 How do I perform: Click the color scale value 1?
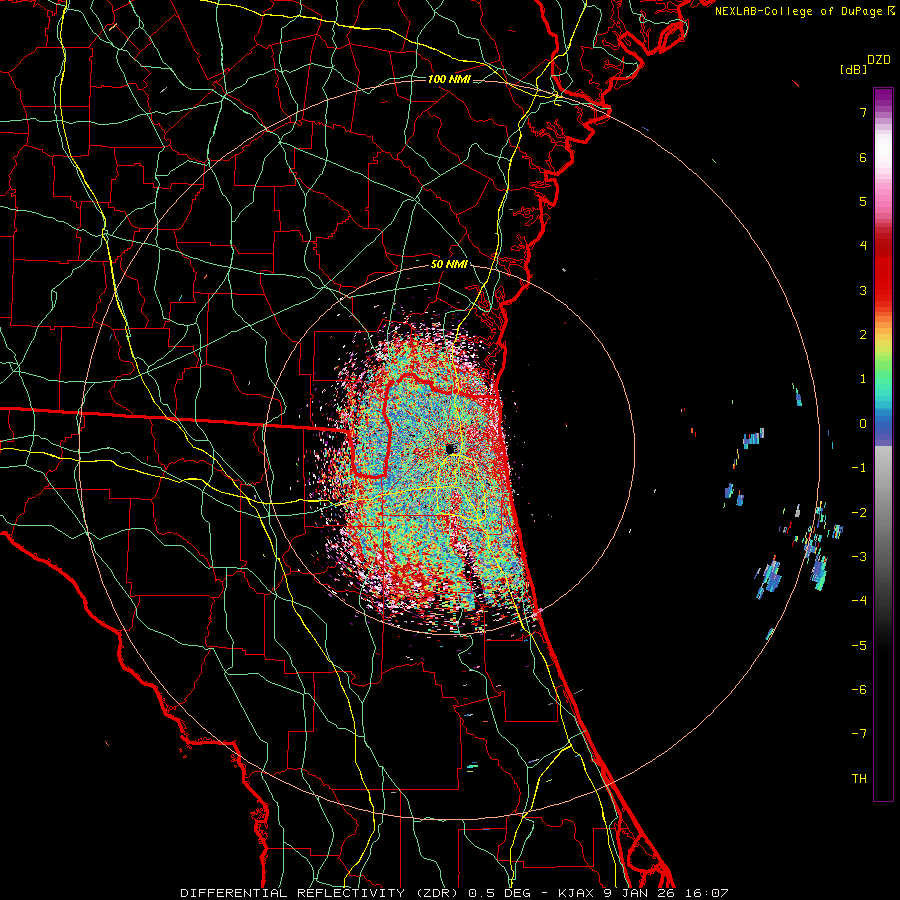[863, 379]
